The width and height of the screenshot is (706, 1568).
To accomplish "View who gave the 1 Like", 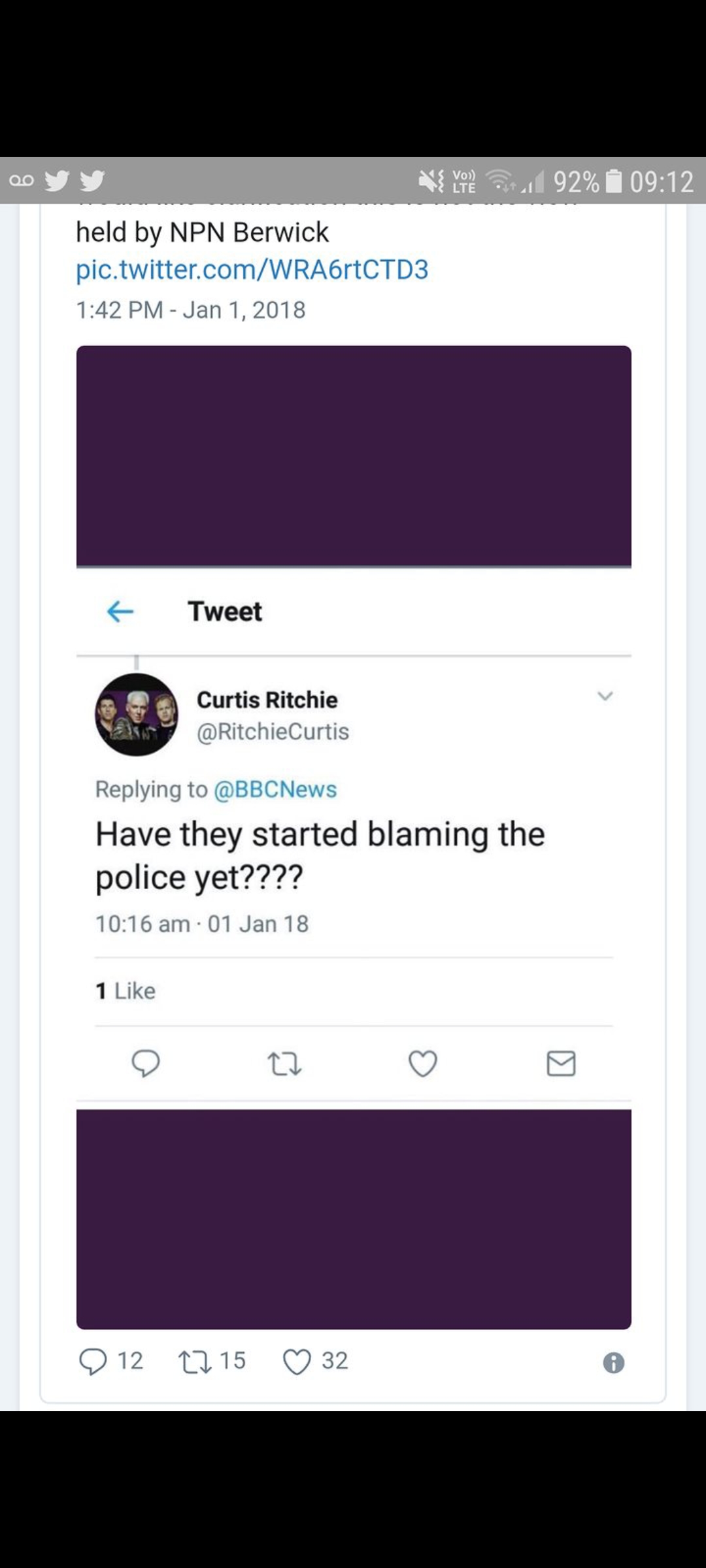I will (x=126, y=991).
